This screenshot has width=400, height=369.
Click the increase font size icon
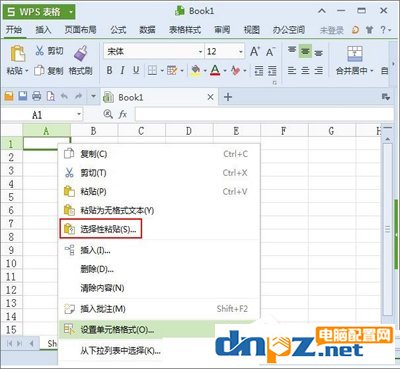[x=255, y=51]
